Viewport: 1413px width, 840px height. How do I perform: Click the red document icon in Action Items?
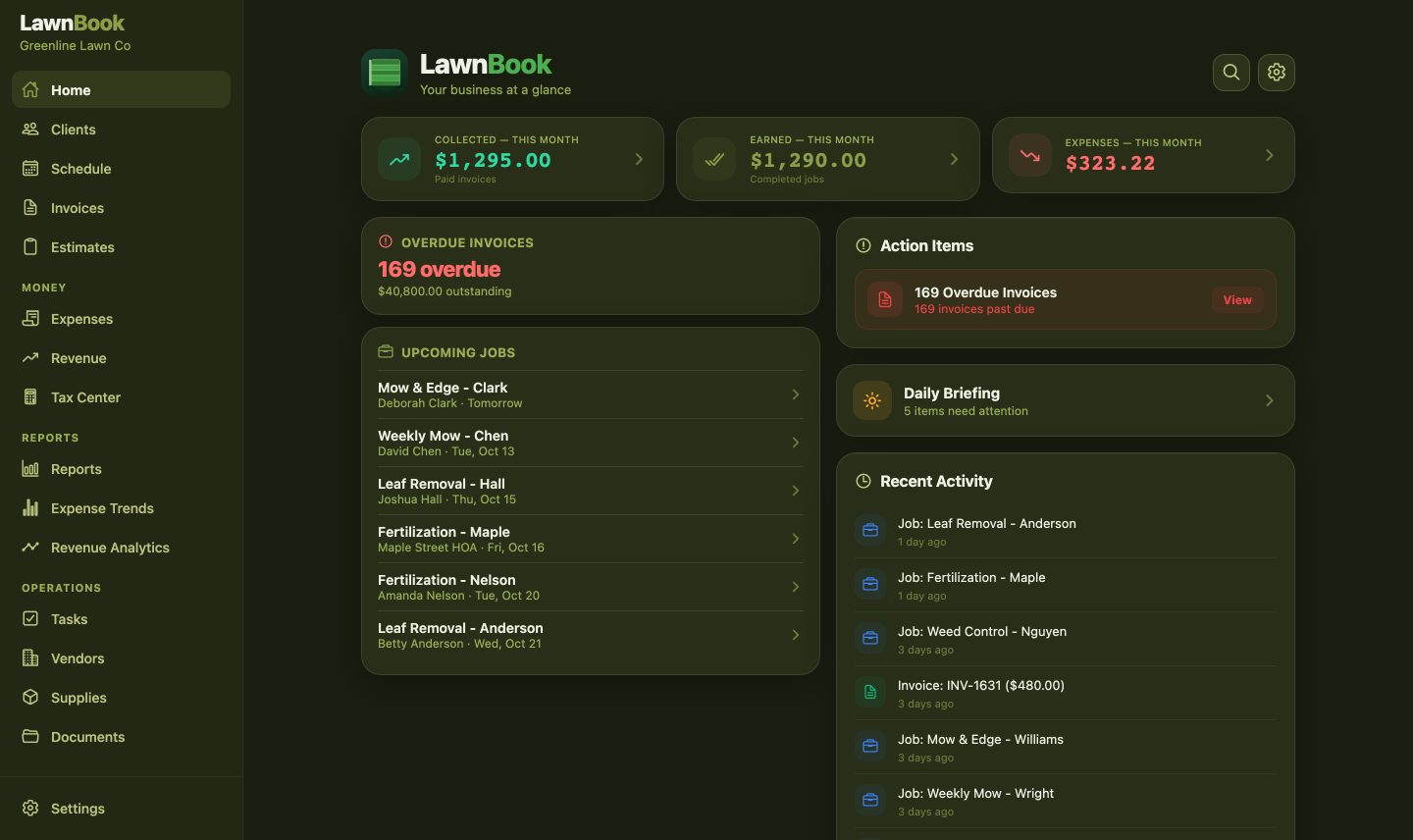884,299
